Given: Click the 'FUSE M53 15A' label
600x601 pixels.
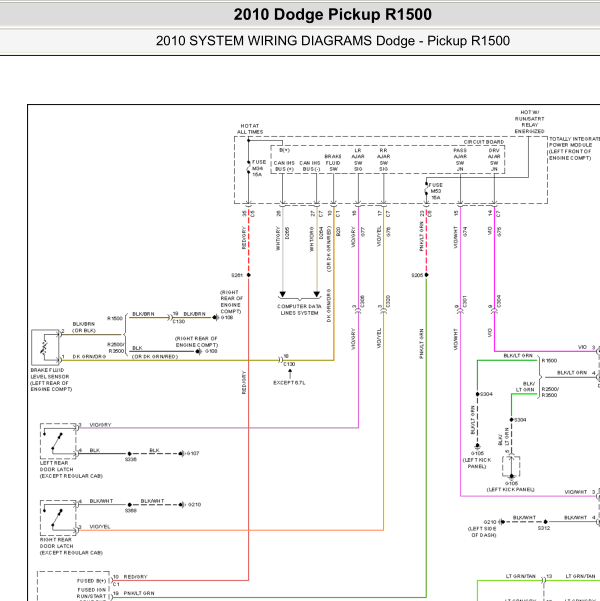Looking at the screenshot, I should tap(436, 191).
